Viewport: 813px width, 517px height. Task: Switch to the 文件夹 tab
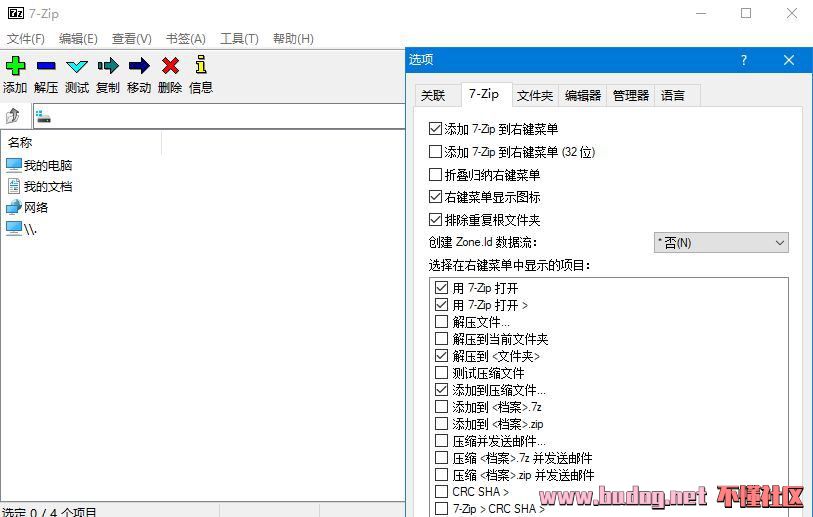[x=535, y=95]
